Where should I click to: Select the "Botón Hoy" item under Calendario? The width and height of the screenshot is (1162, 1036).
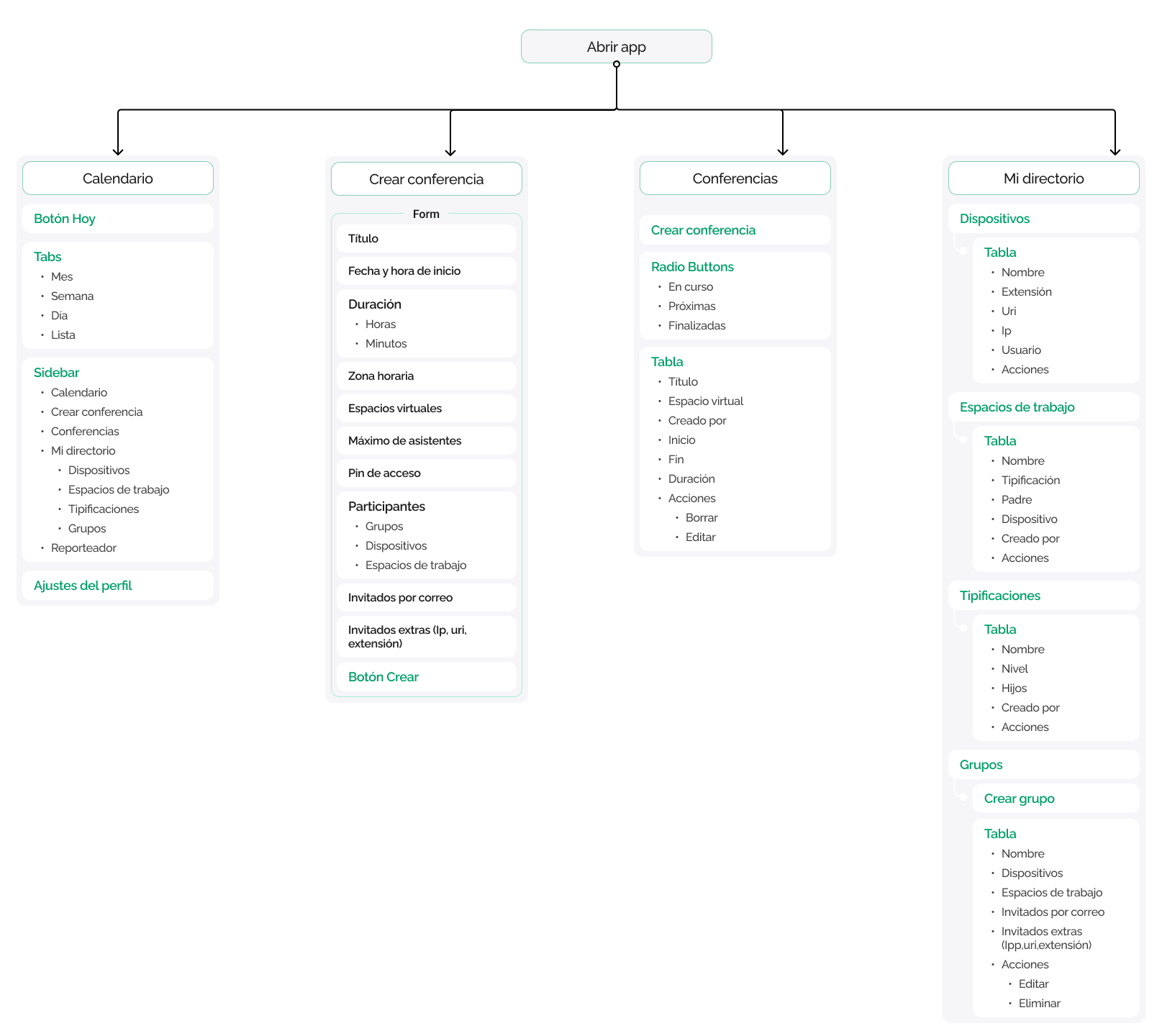65,219
